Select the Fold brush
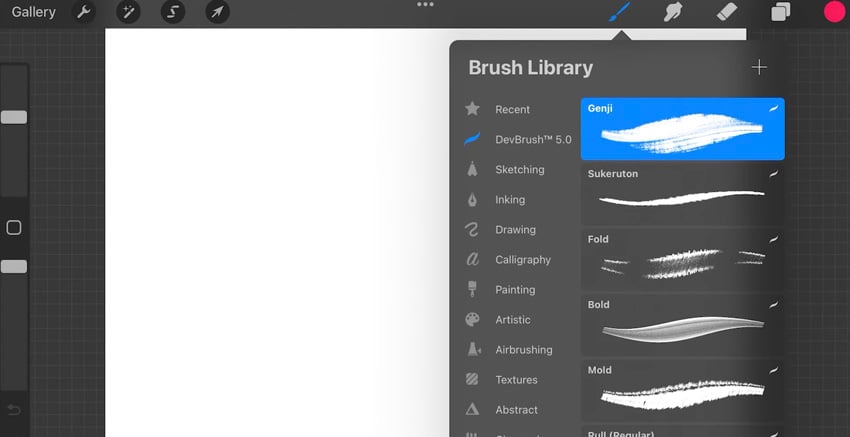This screenshot has height=437, width=850. coord(682,260)
